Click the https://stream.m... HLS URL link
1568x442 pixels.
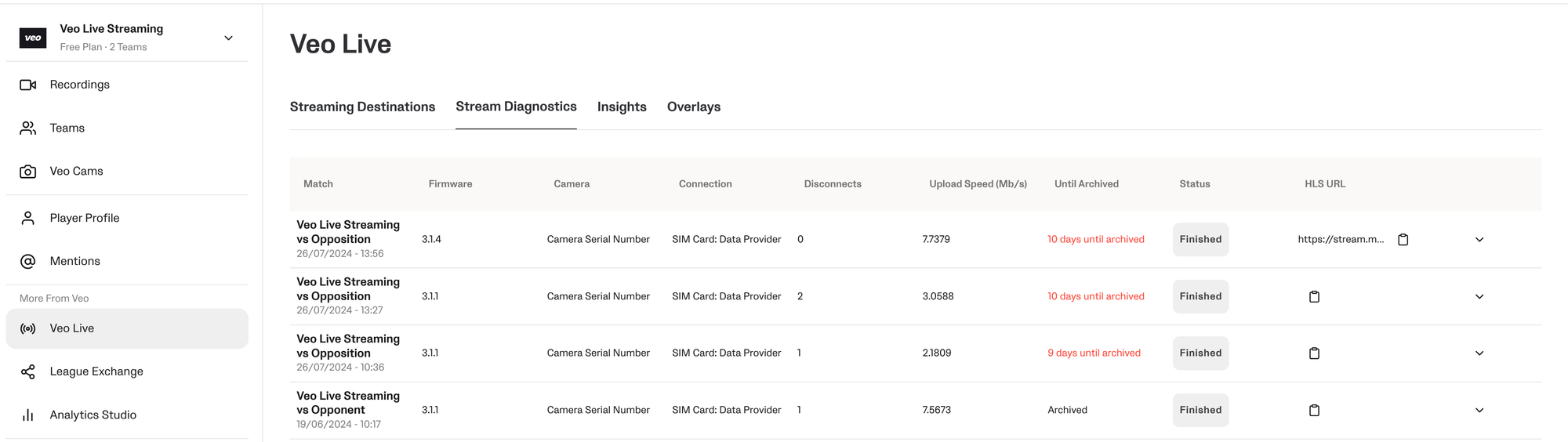click(x=1341, y=239)
